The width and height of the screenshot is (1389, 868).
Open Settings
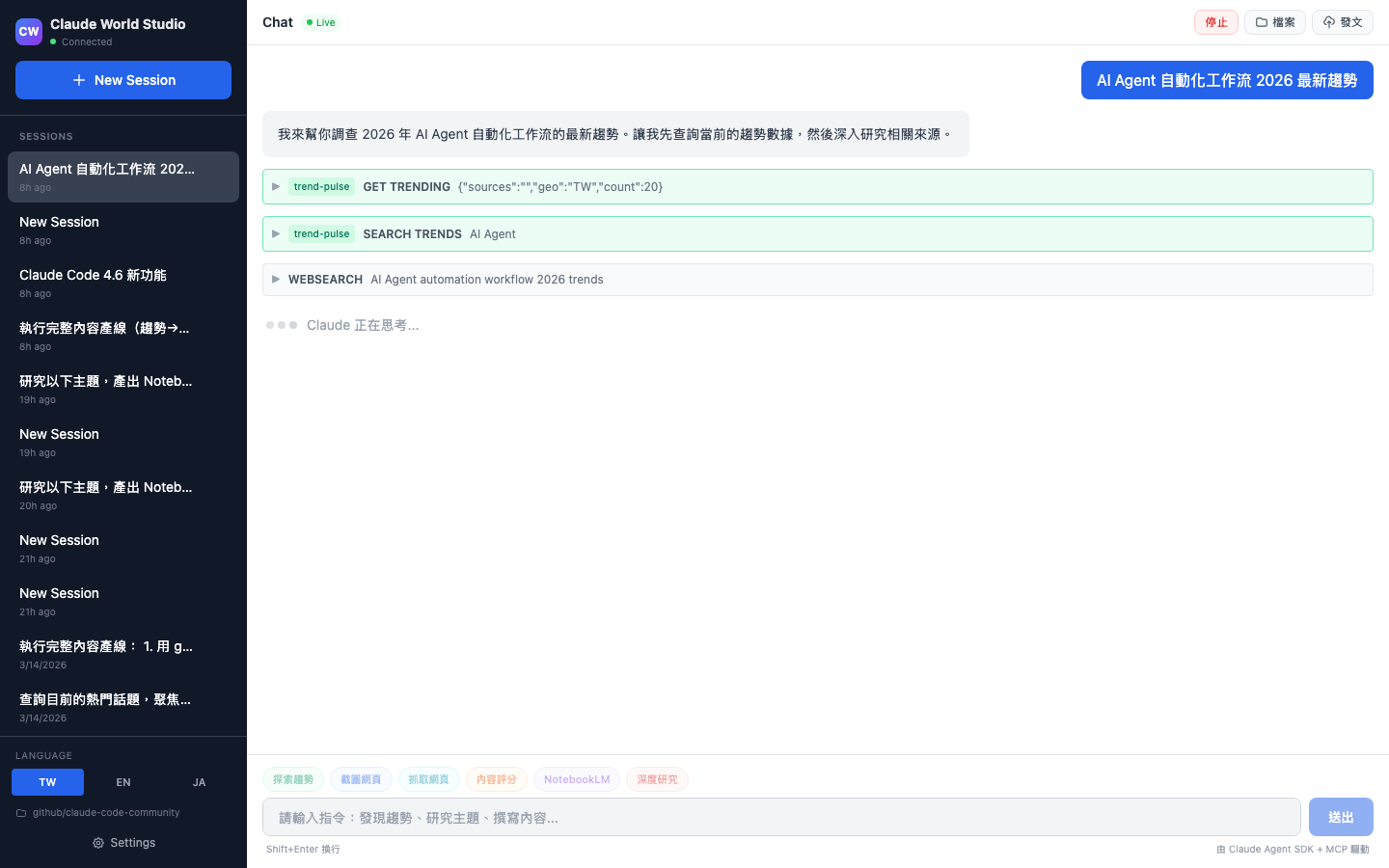[x=123, y=843]
